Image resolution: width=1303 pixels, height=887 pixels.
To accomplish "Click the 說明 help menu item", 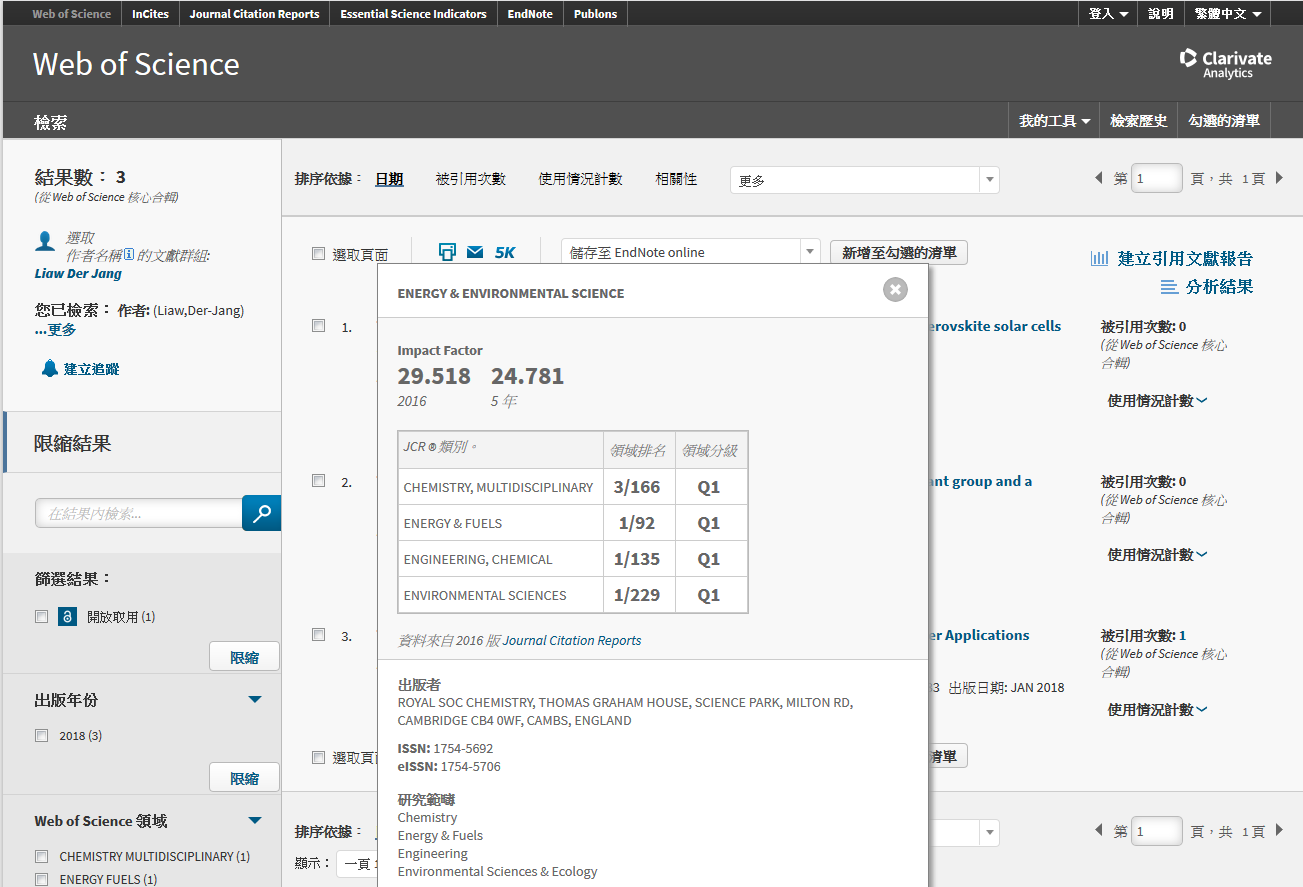I will pos(1161,14).
